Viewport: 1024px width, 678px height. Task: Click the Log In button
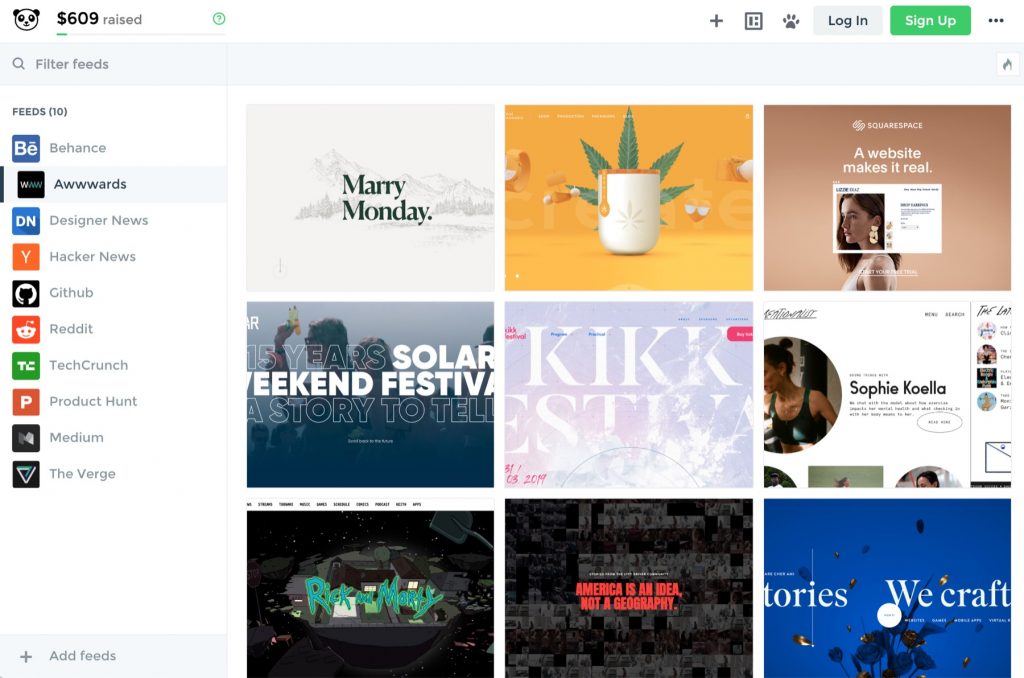pos(847,20)
